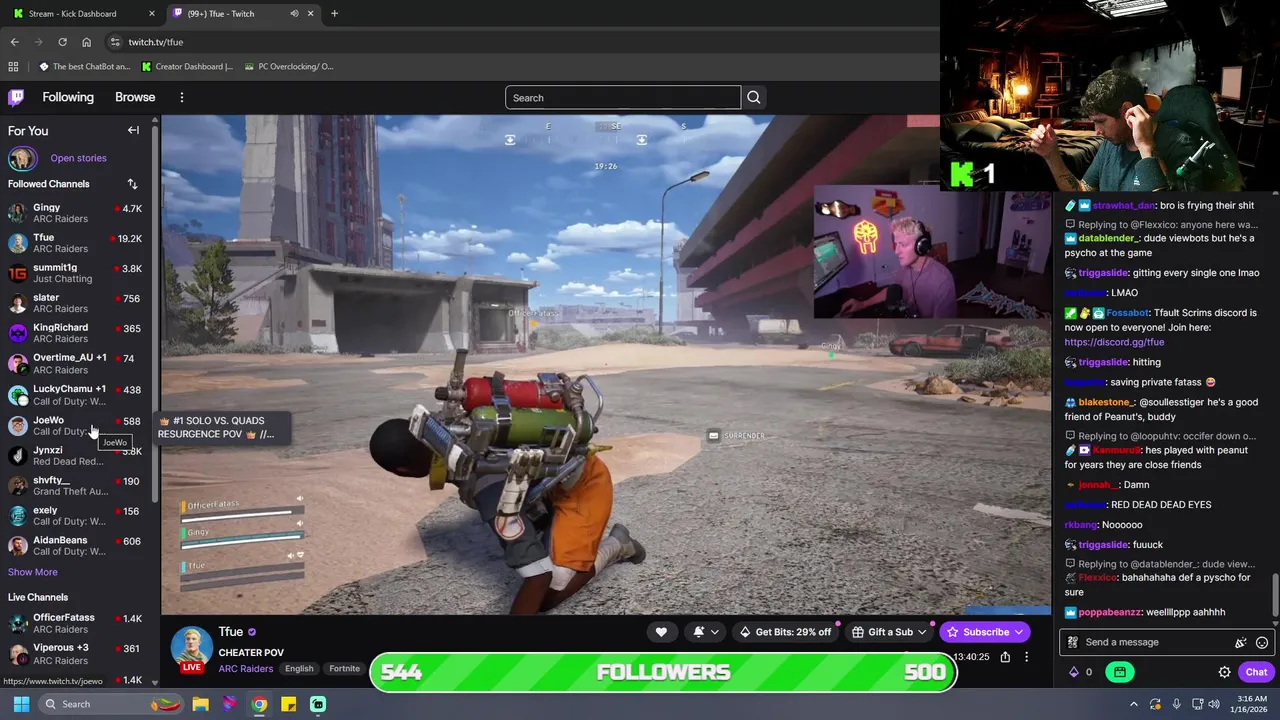
Task: Click the browser home button
Action: (86, 42)
